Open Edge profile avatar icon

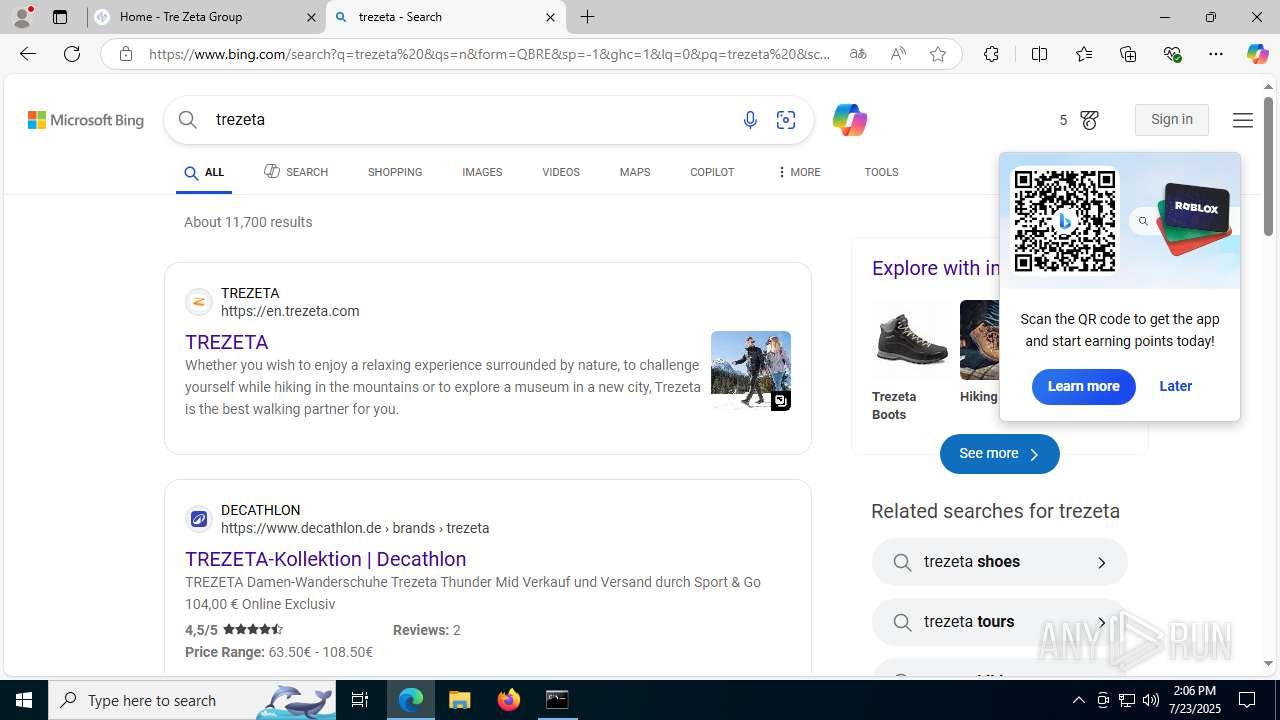[x=22, y=17]
